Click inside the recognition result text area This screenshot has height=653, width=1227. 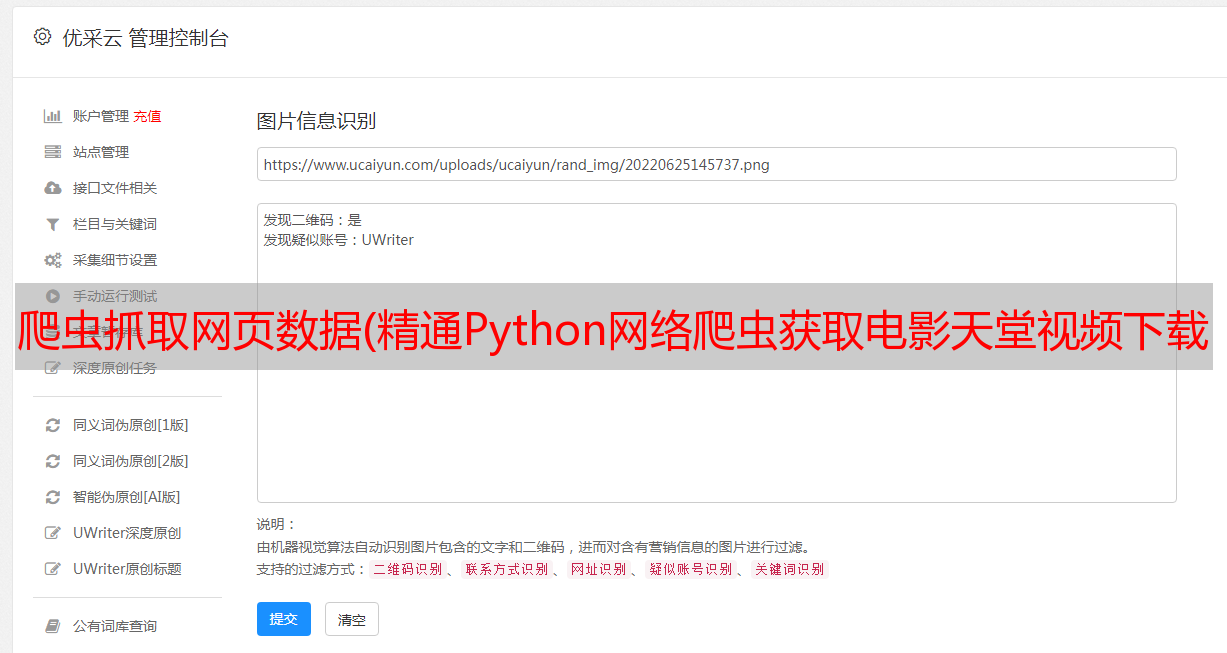coord(716,353)
